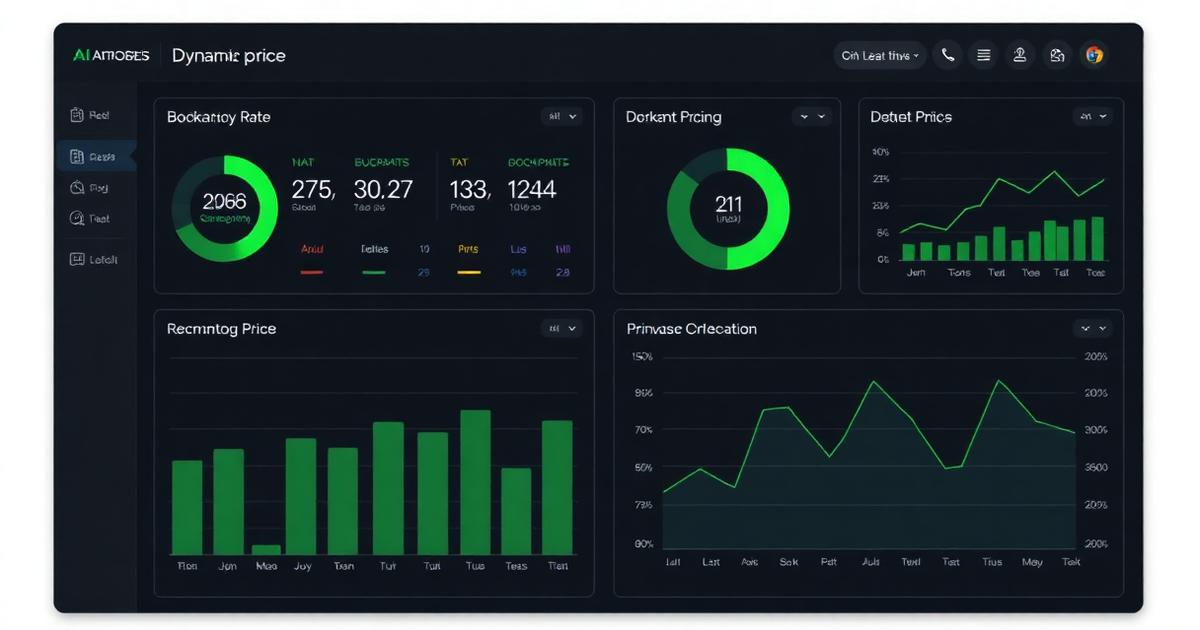Open the list menu icon in header
Viewport: 1200px width, 630px height.
pos(984,55)
